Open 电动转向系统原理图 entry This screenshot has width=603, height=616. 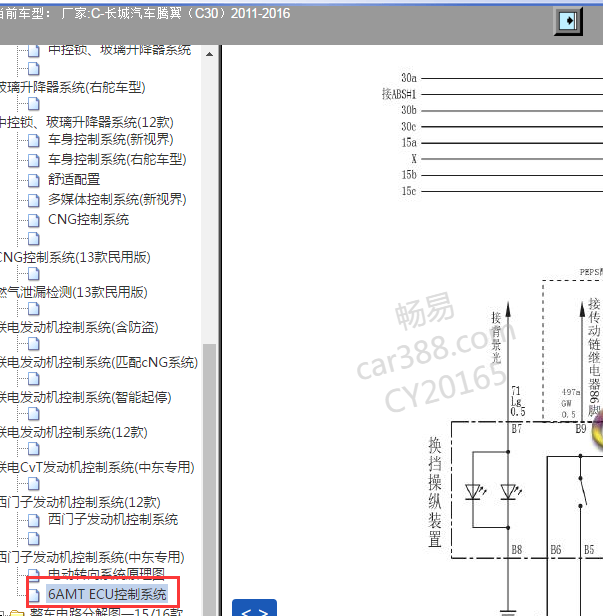(x=106, y=573)
